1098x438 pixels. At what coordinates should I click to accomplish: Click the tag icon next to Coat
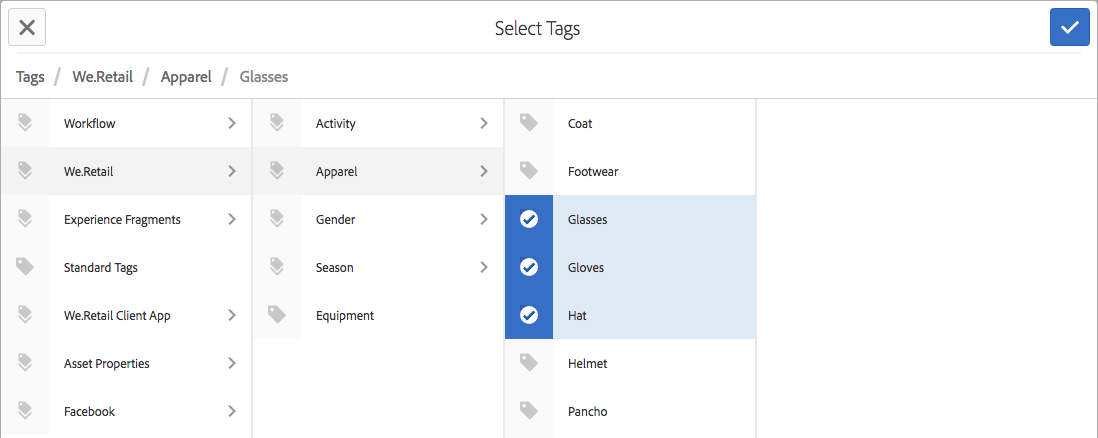click(x=529, y=123)
